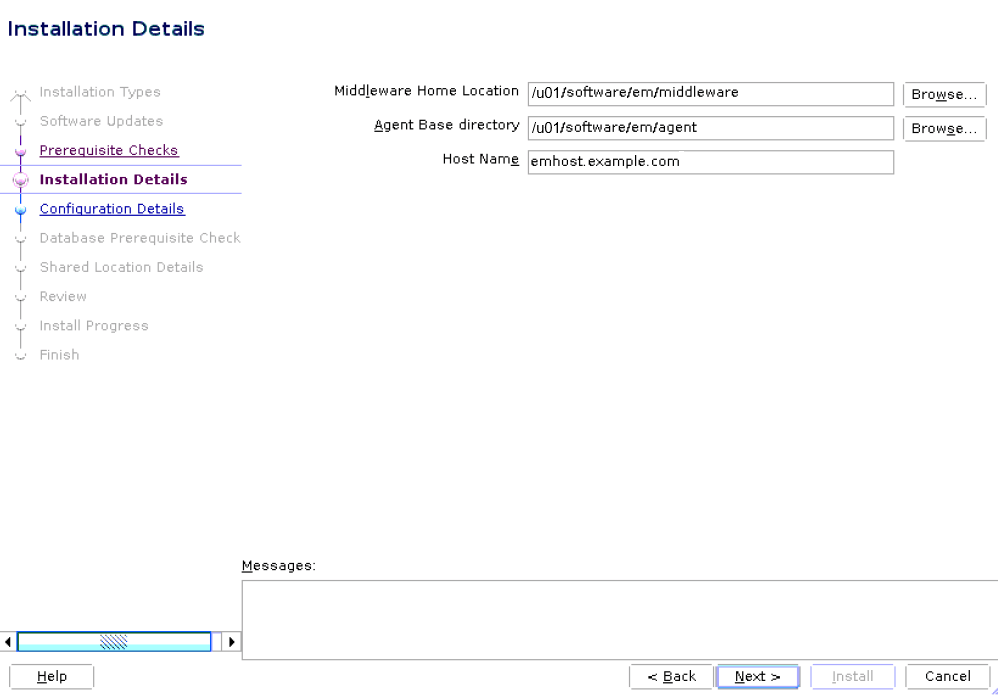Cancel the installation wizard
The image size is (998, 696).
click(947, 676)
